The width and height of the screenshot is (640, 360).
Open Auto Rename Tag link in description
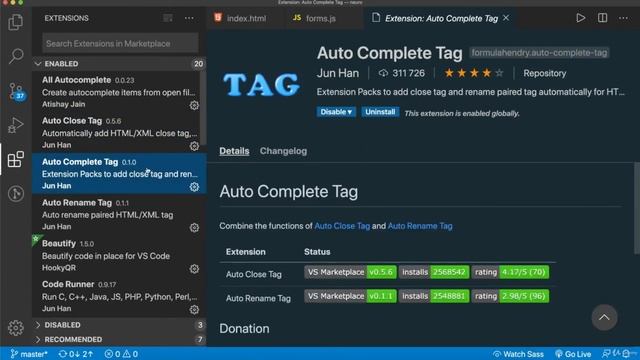coord(420,226)
